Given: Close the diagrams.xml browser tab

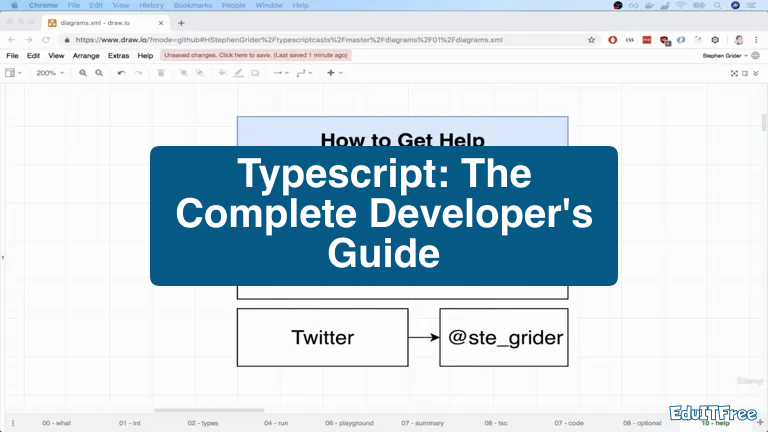Looking at the screenshot, I should (161, 23).
